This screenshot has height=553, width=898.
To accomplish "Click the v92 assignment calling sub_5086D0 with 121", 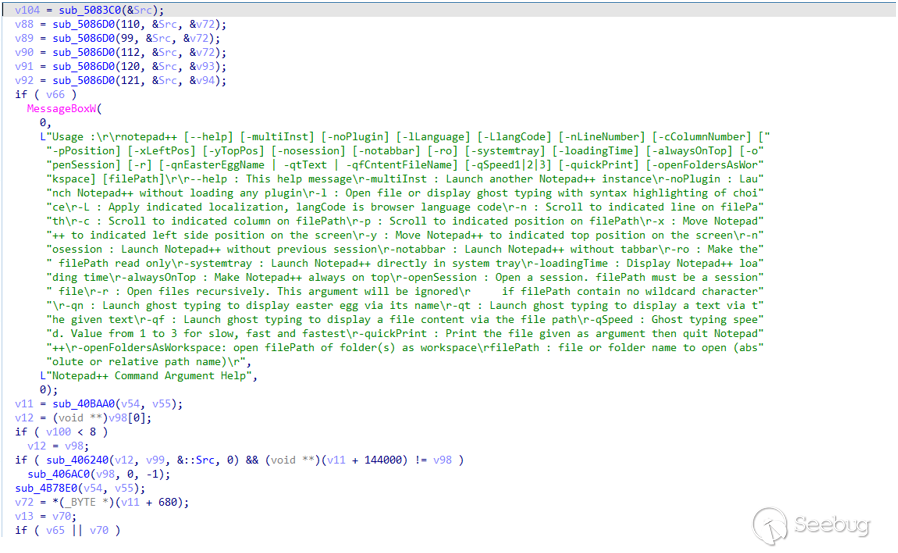I will coord(120,81).
